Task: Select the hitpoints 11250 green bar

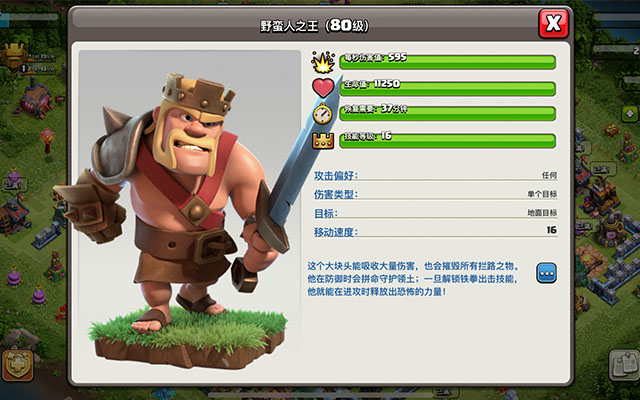Action: (x=447, y=88)
